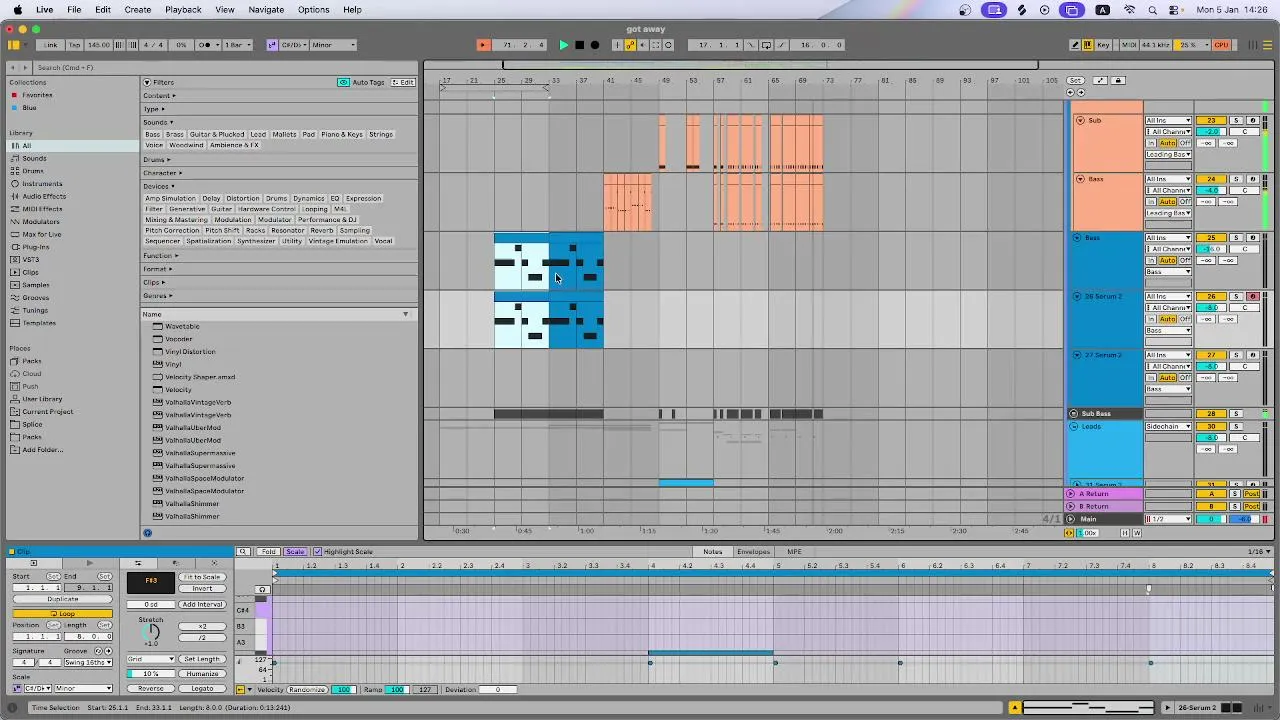Viewport: 1280px width, 720px height.
Task: Solo the Sub track with S button
Action: click(1236, 120)
